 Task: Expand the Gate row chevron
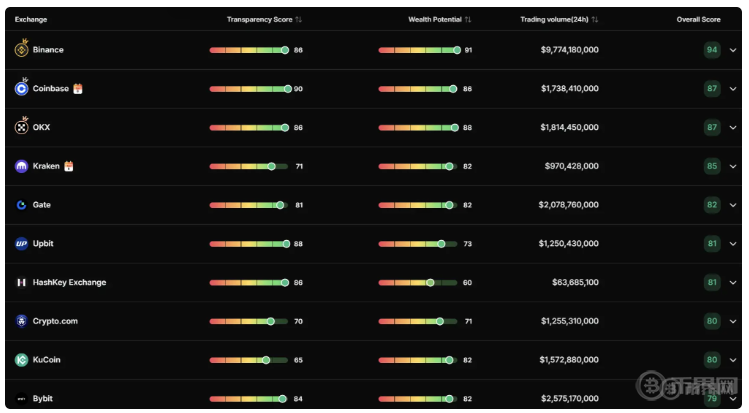pos(733,205)
